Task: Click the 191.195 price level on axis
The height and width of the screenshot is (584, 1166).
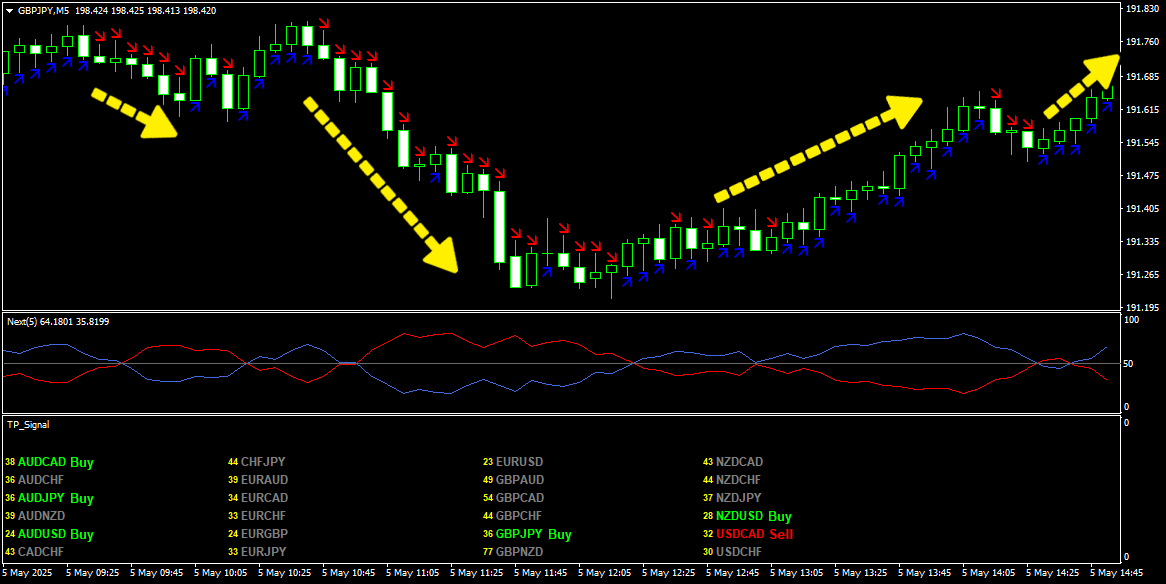Action: (x=1140, y=307)
